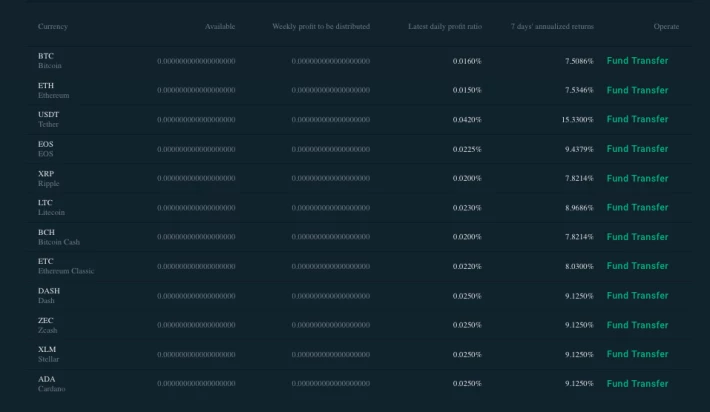Click the 0.0220% daily profit ratio for ETC
Viewport: 710px width, 412px height.
(x=467, y=266)
